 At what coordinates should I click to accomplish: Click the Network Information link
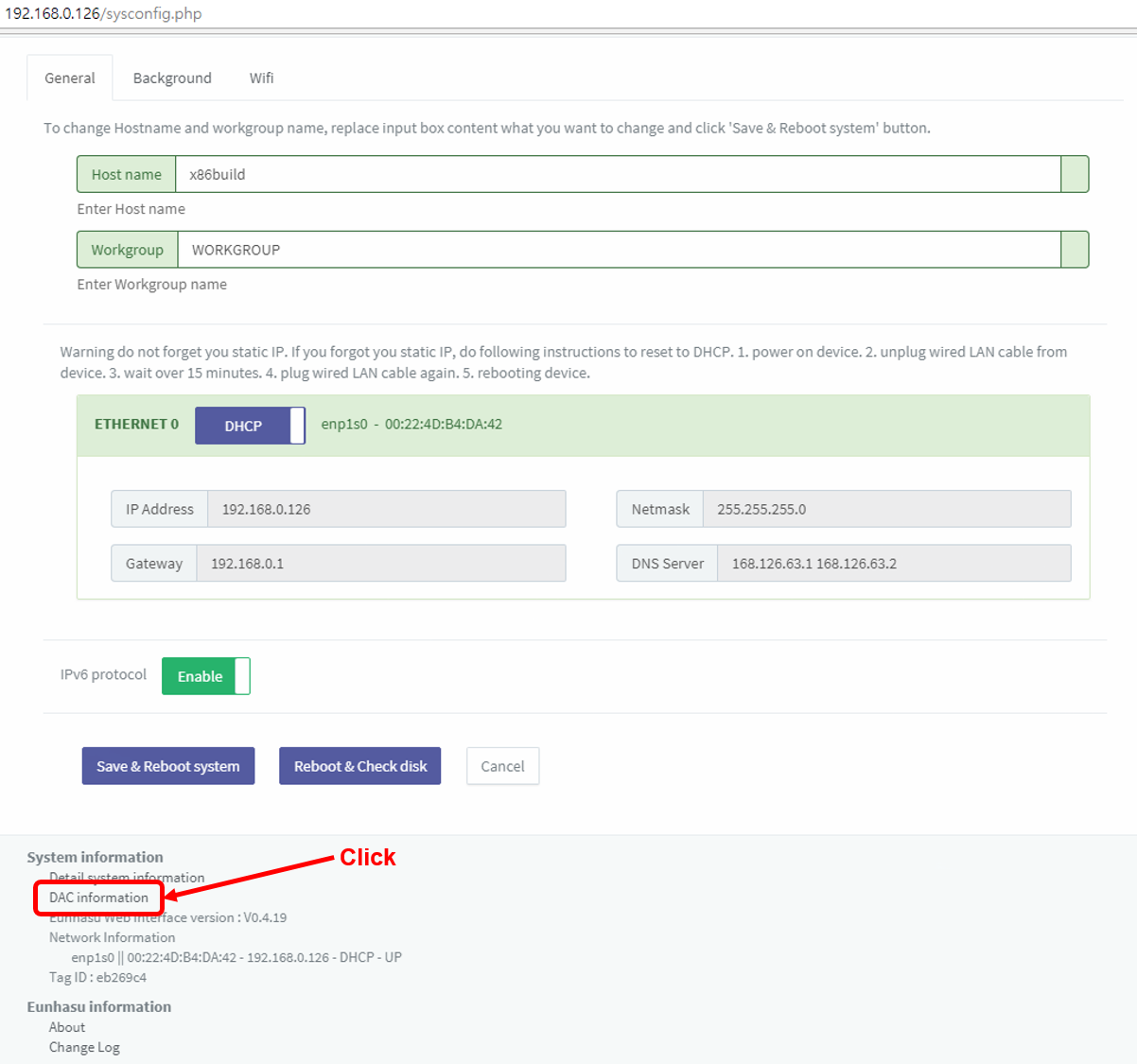click(112, 937)
